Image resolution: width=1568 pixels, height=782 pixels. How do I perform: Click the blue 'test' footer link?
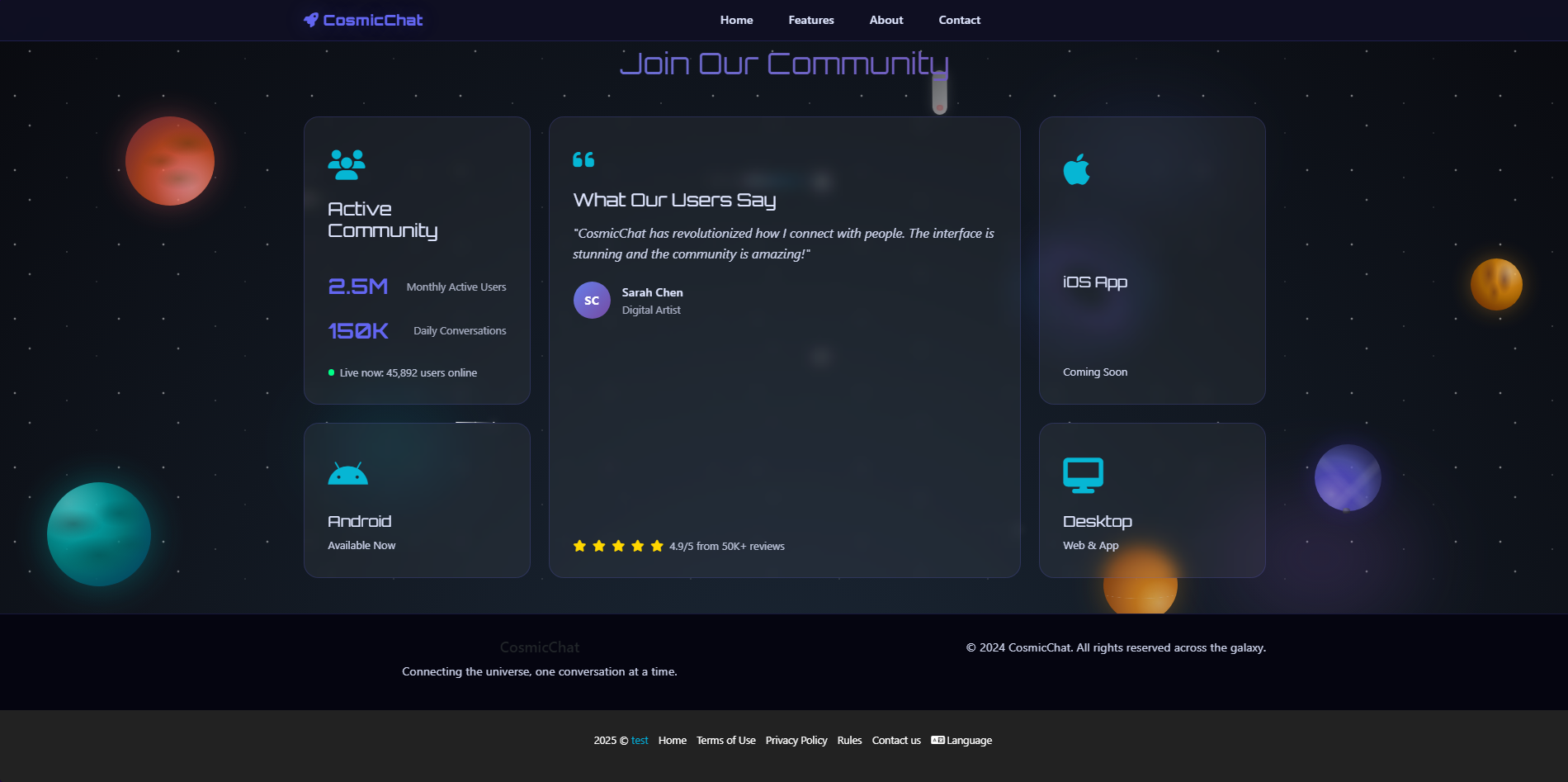(x=640, y=741)
